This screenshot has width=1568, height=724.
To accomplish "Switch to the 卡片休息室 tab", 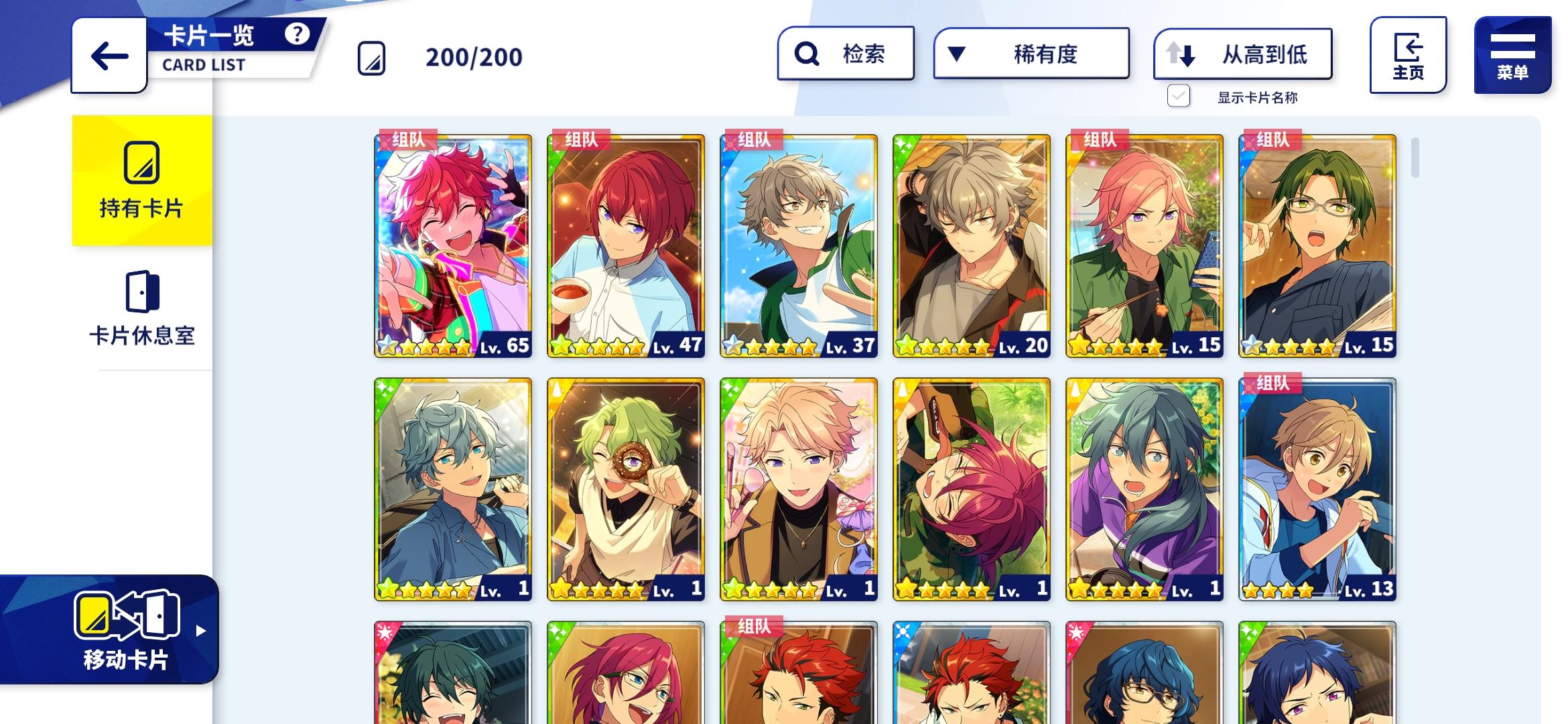I will (x=142, y=308).
